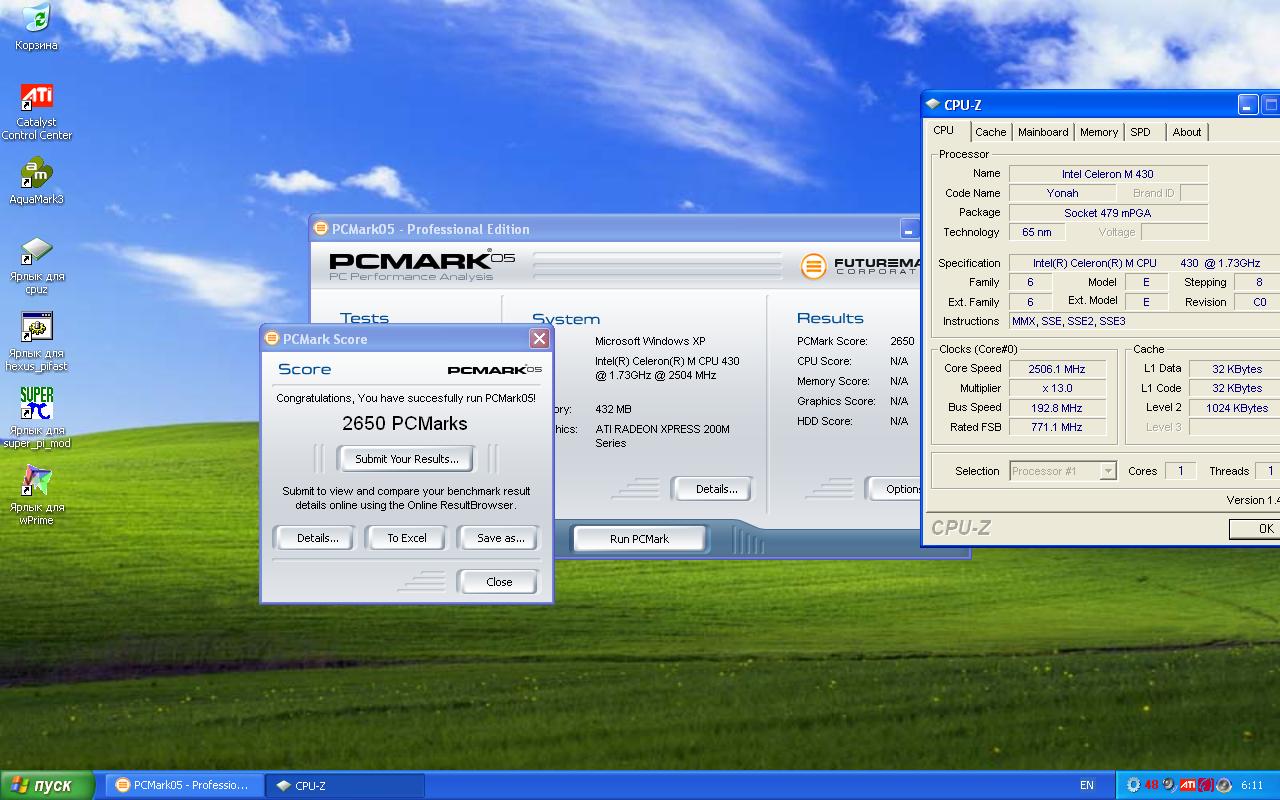Click PCMark Score value 2650 in Results

pyautogui.click(x=902, y=341)
